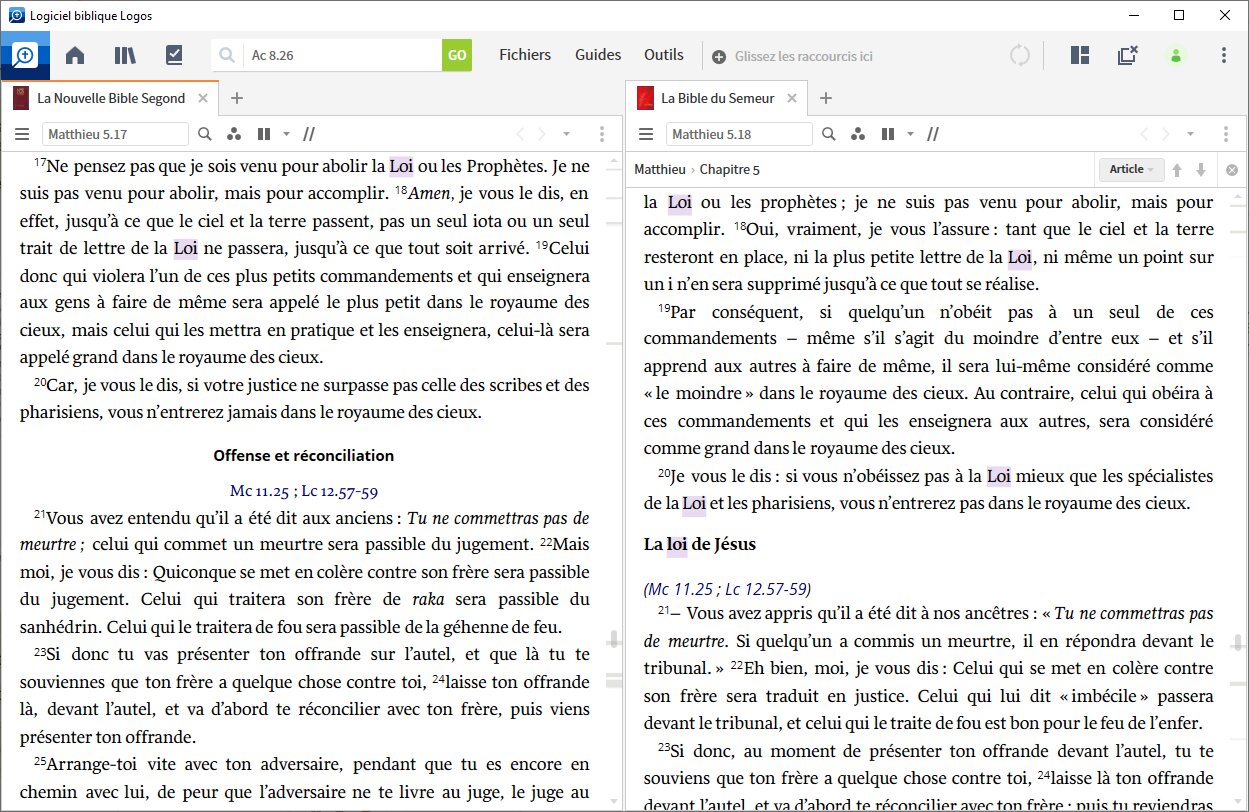Screen dimensions: 1249x812
Task: Click the command box containing Ac 8.26
Action: [x=342, y=56]
